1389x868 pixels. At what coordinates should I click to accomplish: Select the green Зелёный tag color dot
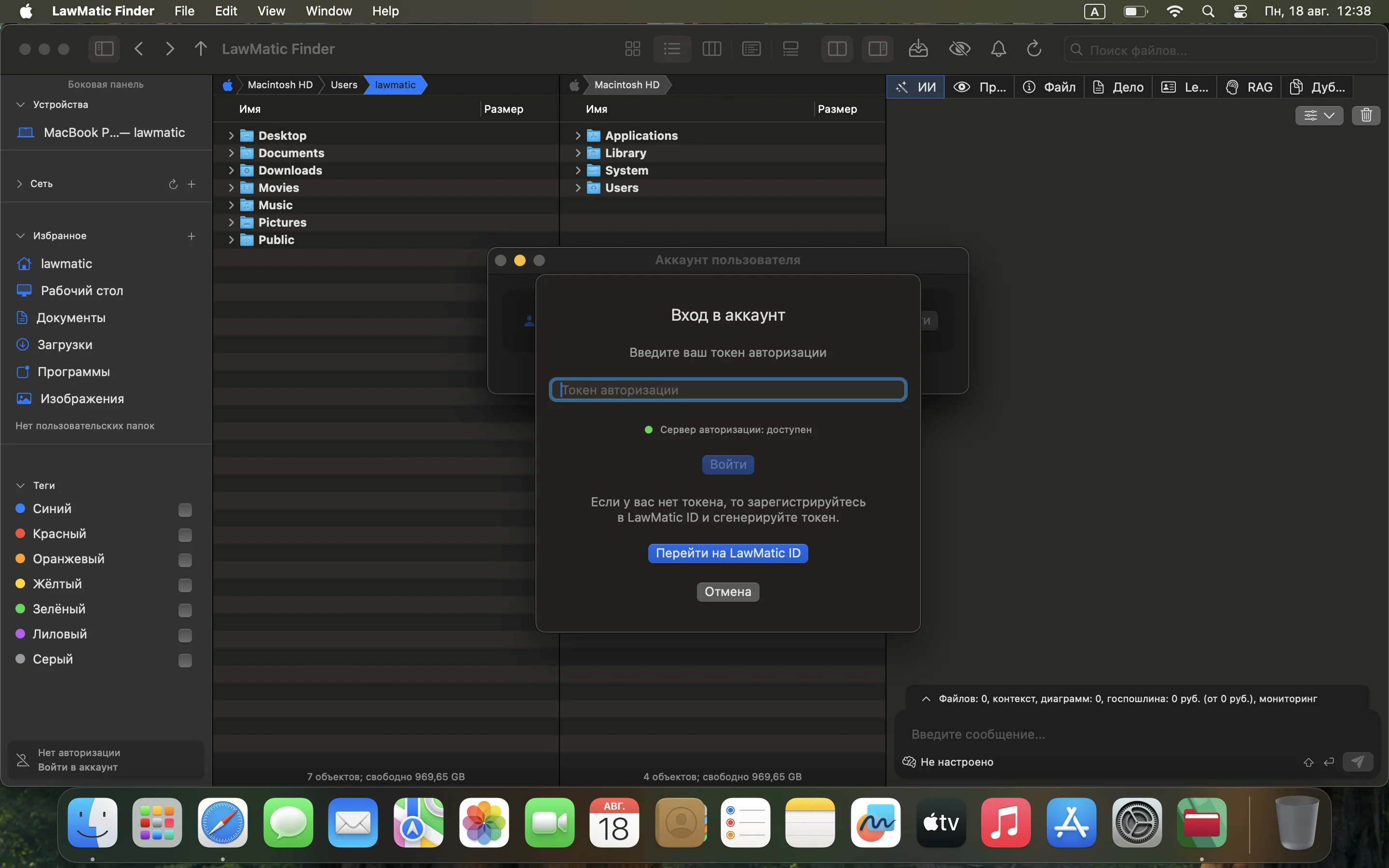click(x=20, y=609)
